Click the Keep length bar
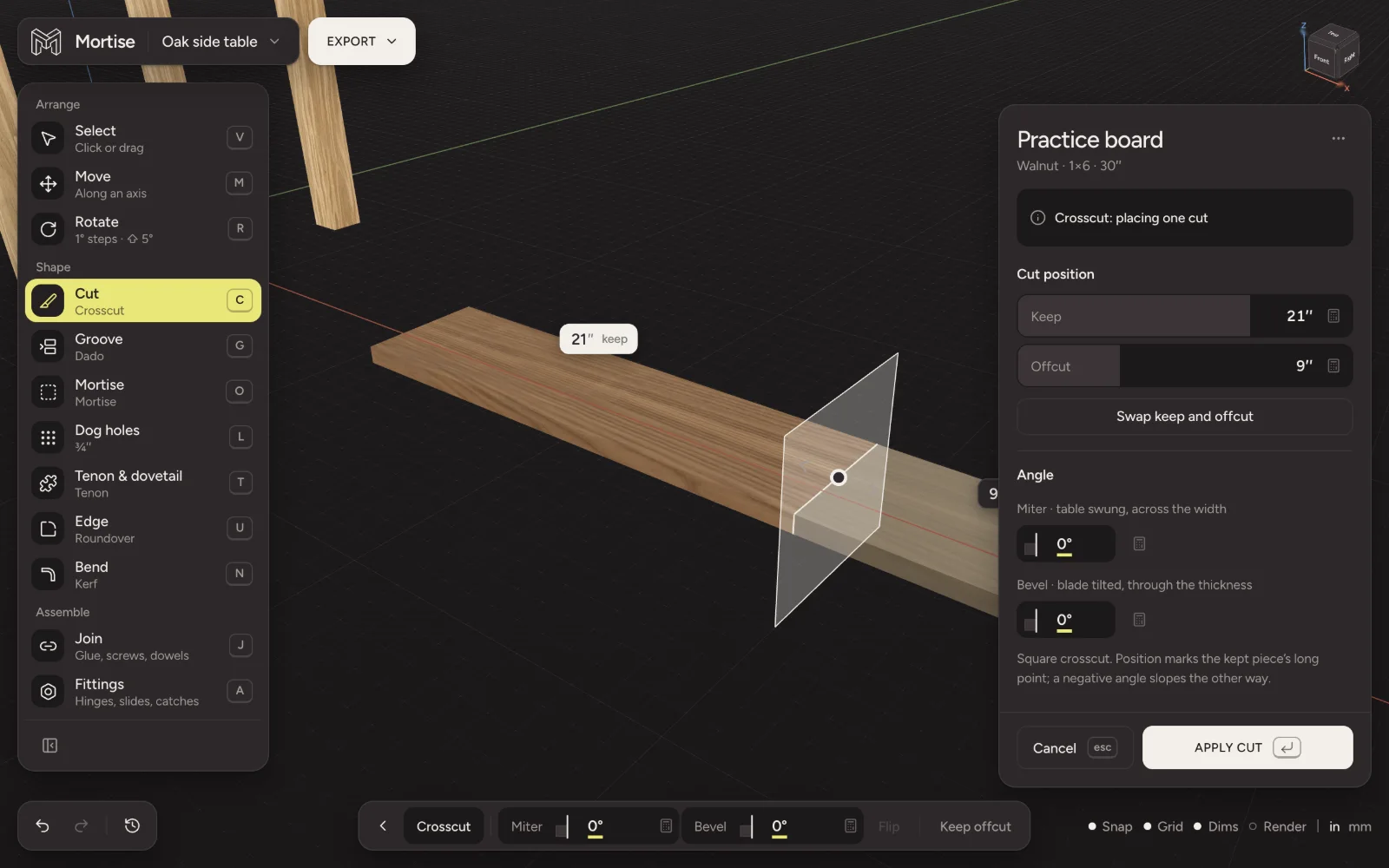The height and width of the screenshot is (868, 1389). 1185,316
